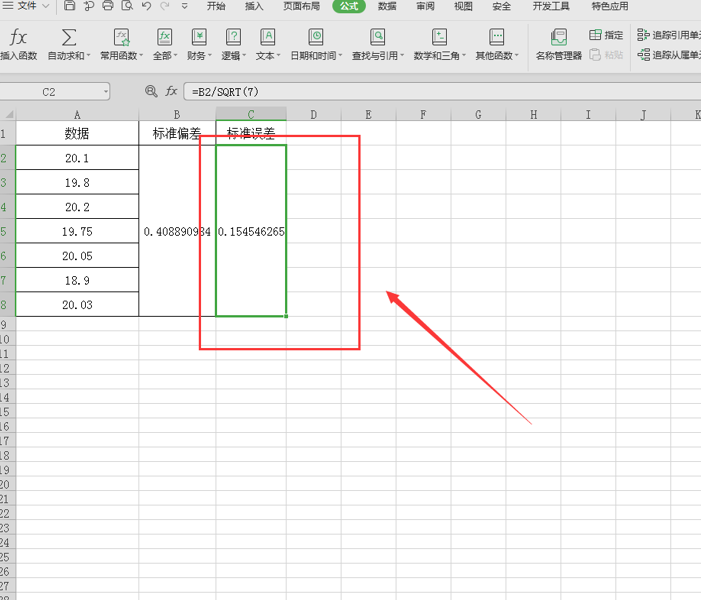Click the Print icon in top toolbar

[108, 6]
